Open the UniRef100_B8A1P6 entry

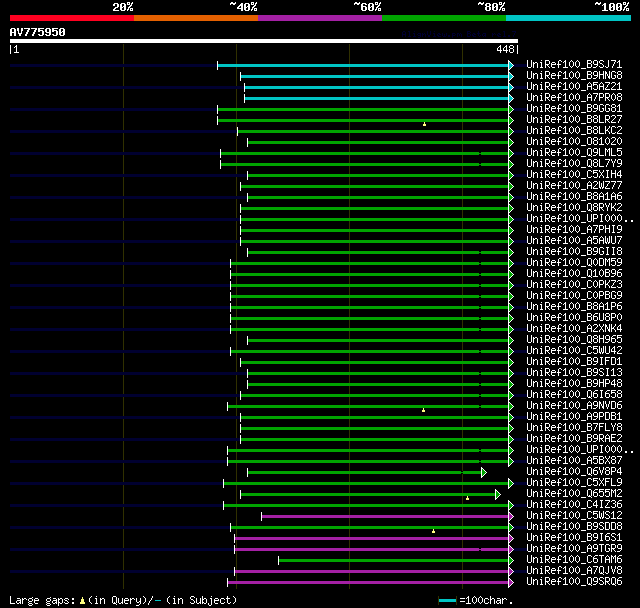coord(574,307)
